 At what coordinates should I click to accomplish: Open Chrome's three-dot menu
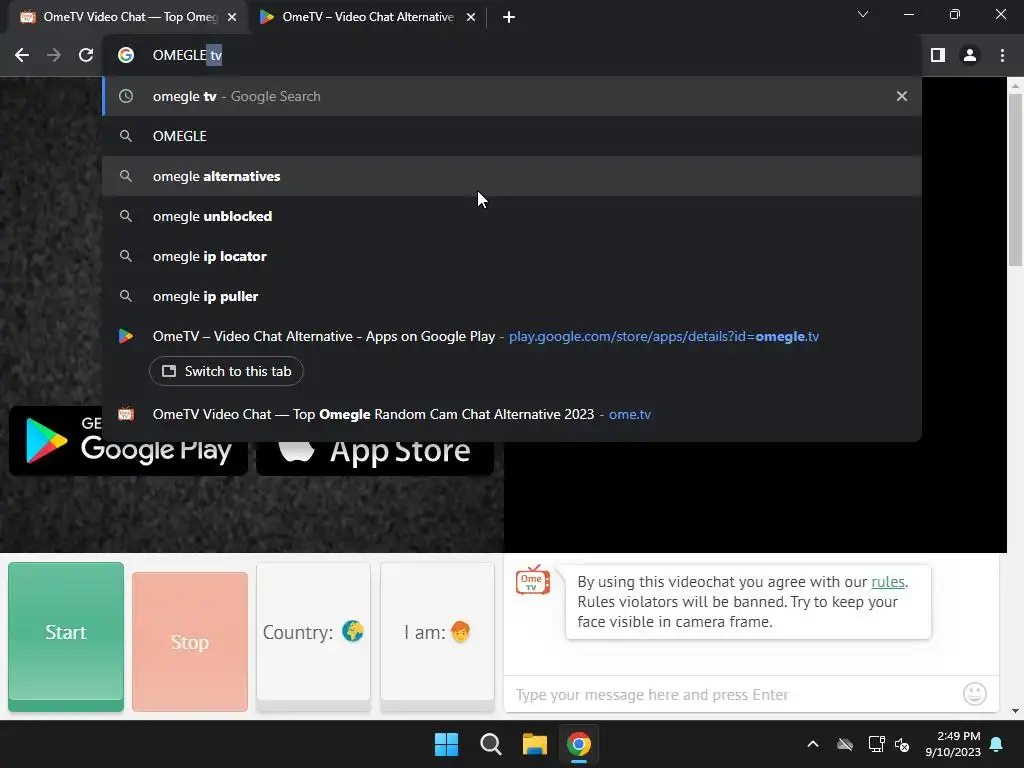(1002, 56)
